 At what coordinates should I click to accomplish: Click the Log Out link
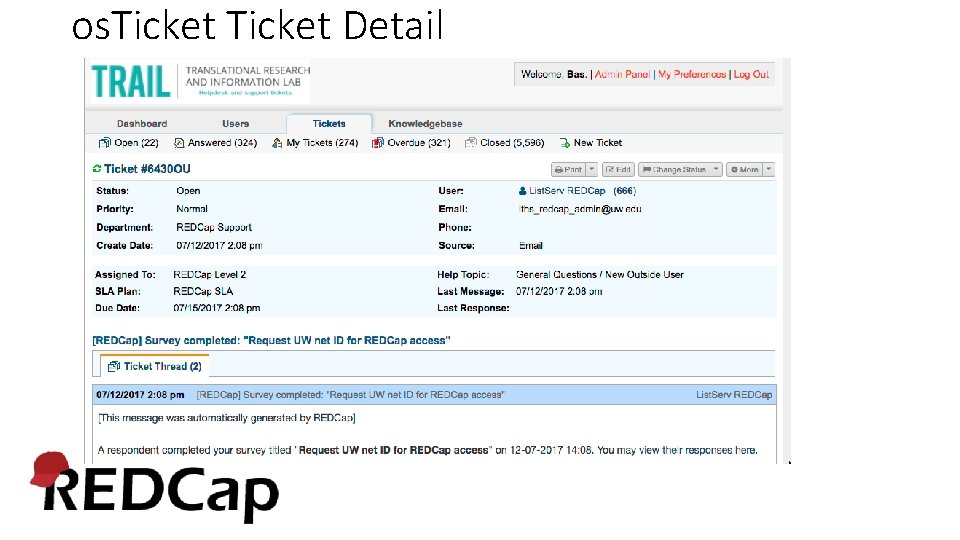751,74
